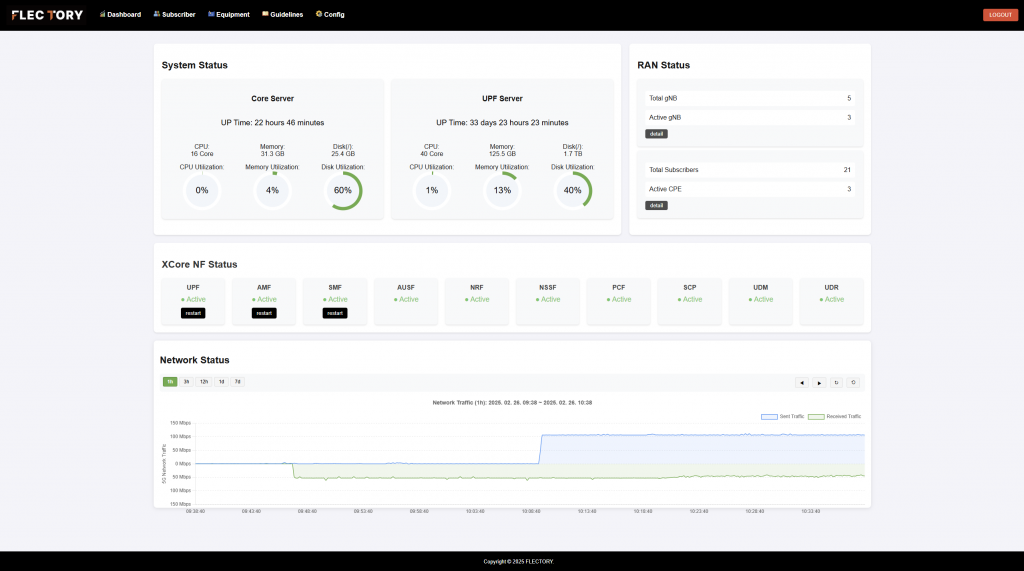This screenshot has height=571, width=1024.
Task: Click the Active CPE row
Action: [x=750, y=189]
